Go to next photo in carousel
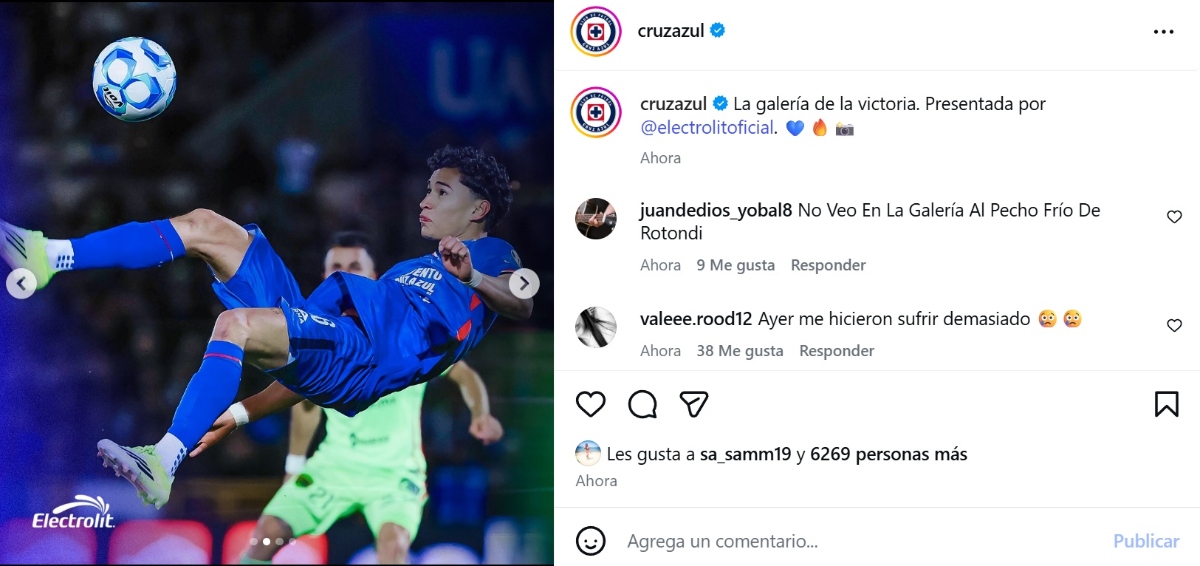 [x=523, y=284]
